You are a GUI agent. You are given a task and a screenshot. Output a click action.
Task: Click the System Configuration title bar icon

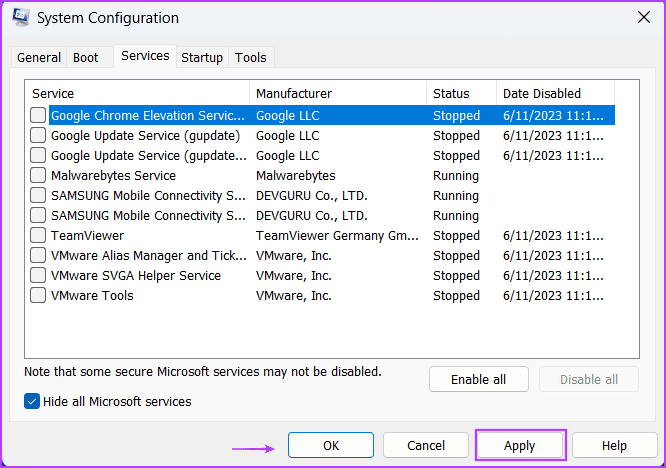click(20, 18)
